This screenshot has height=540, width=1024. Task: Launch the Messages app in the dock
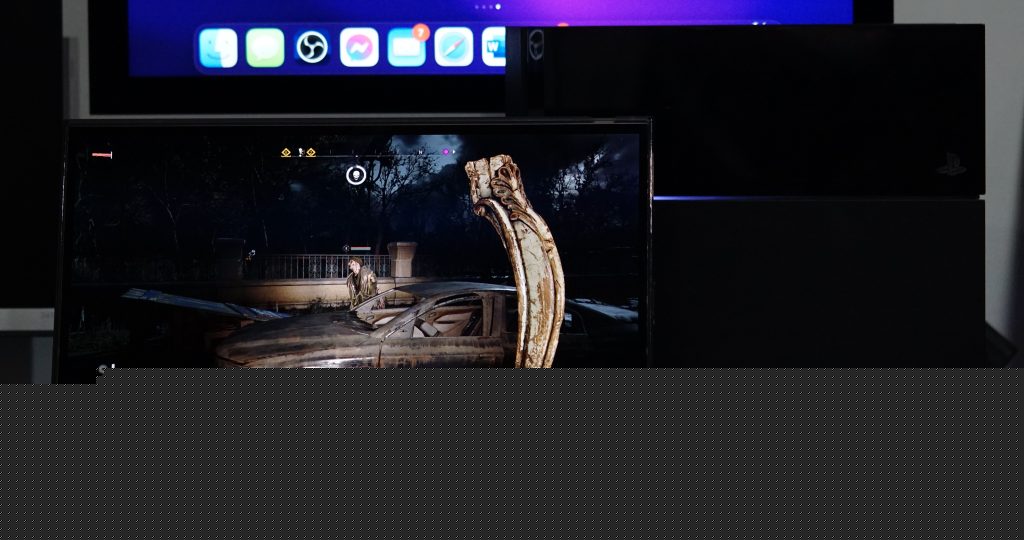coord(265,47)
